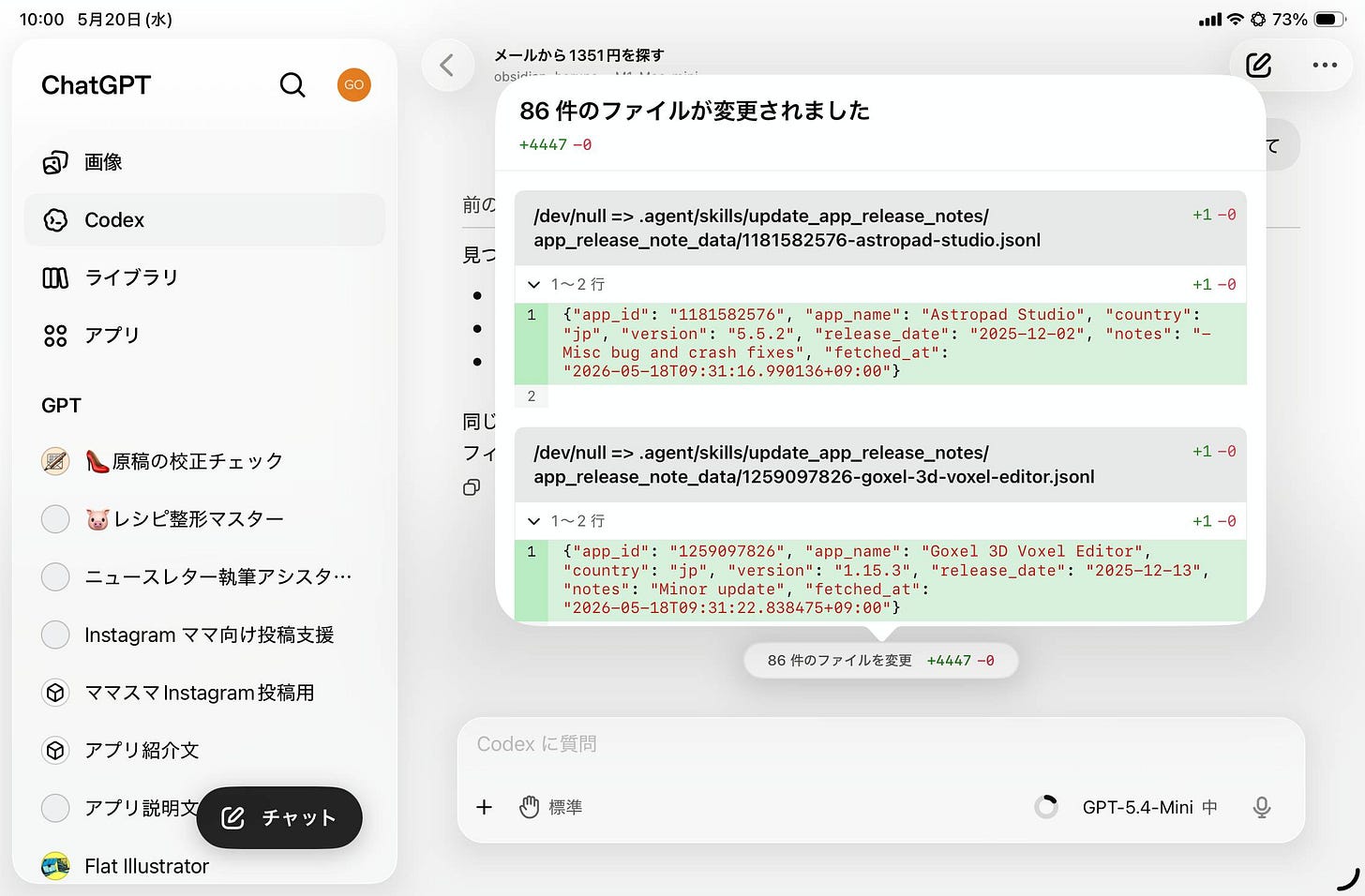The image size is (1365, 896).
Task: Click the +4447 −0 summary in popup header
Action: click(x=555, y=145)
